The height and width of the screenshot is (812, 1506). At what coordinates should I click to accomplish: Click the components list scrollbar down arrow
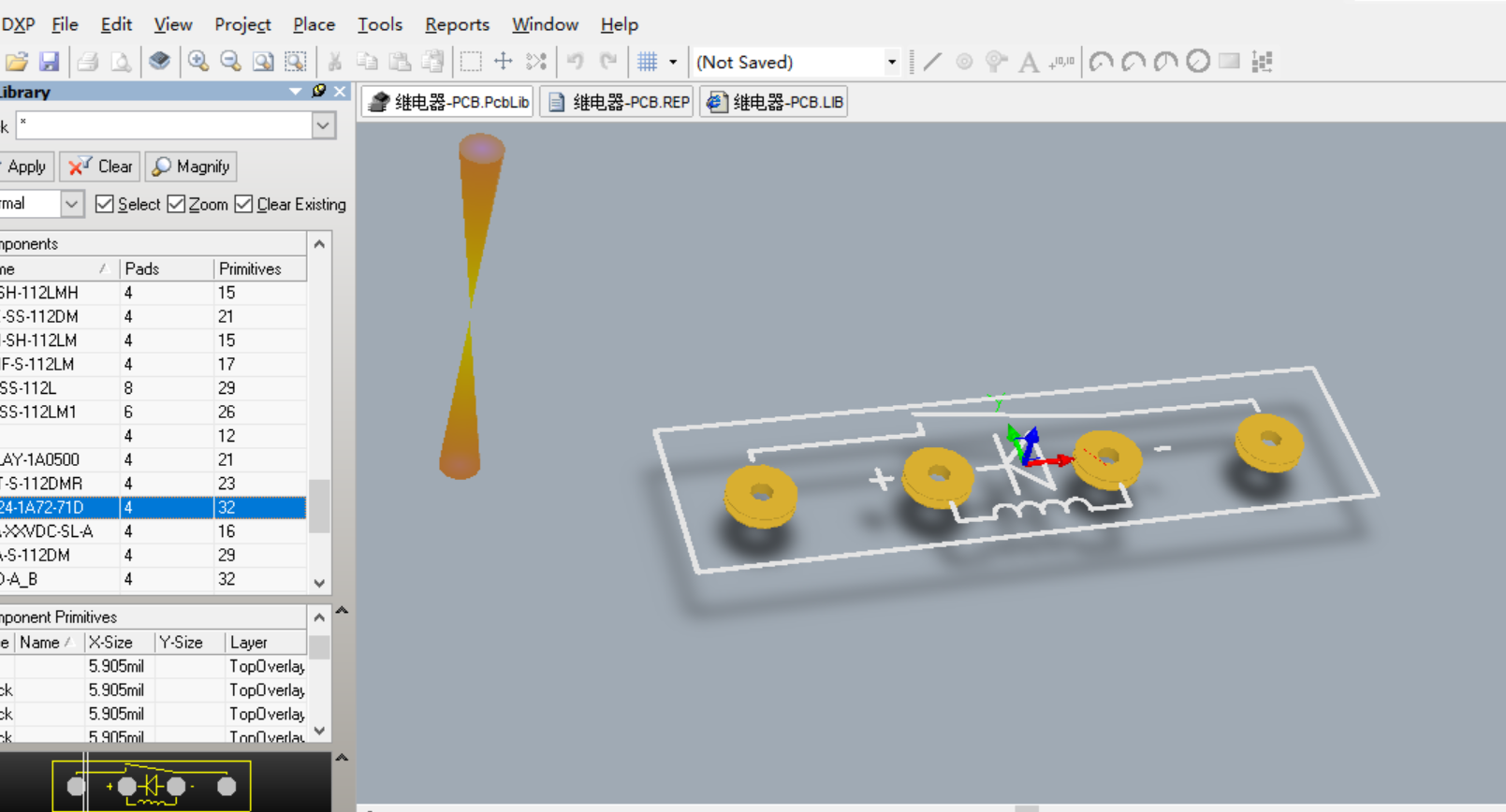(x=319, y=583)
